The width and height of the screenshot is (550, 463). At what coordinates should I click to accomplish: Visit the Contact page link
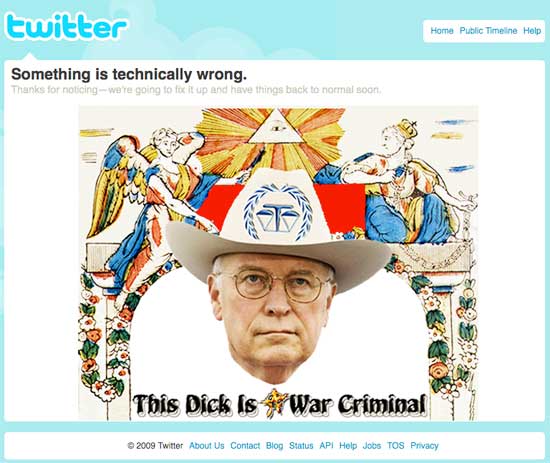click(245, 446)
